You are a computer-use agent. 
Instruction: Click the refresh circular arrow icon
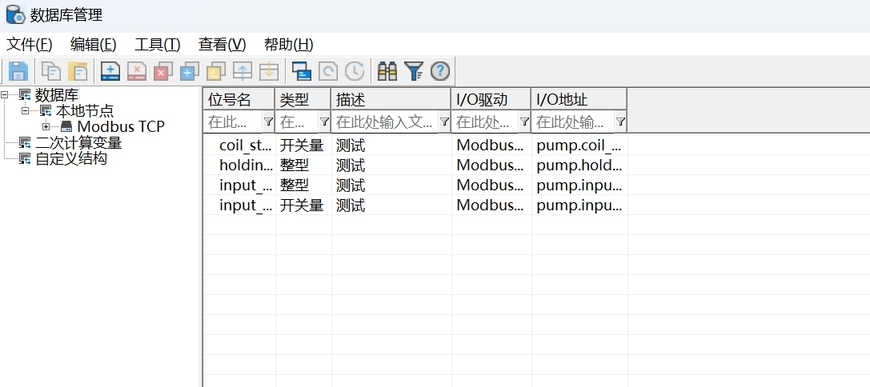point(328,71)
